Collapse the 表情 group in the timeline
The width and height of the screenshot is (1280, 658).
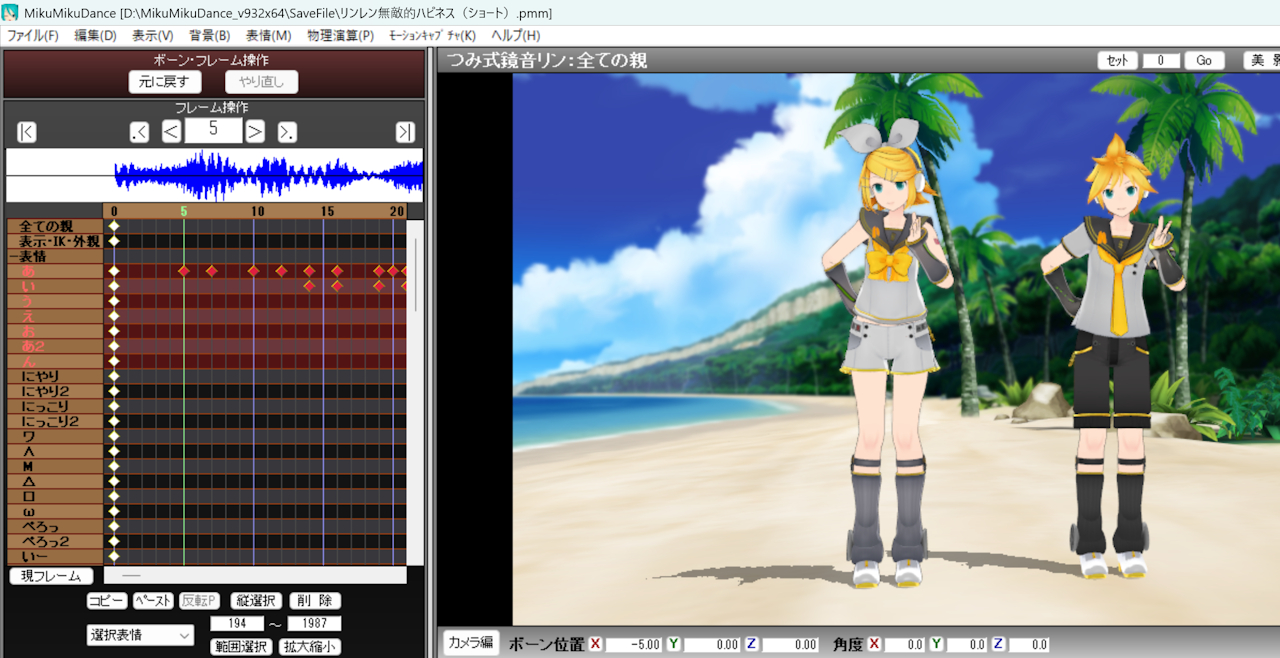[12, 256]
